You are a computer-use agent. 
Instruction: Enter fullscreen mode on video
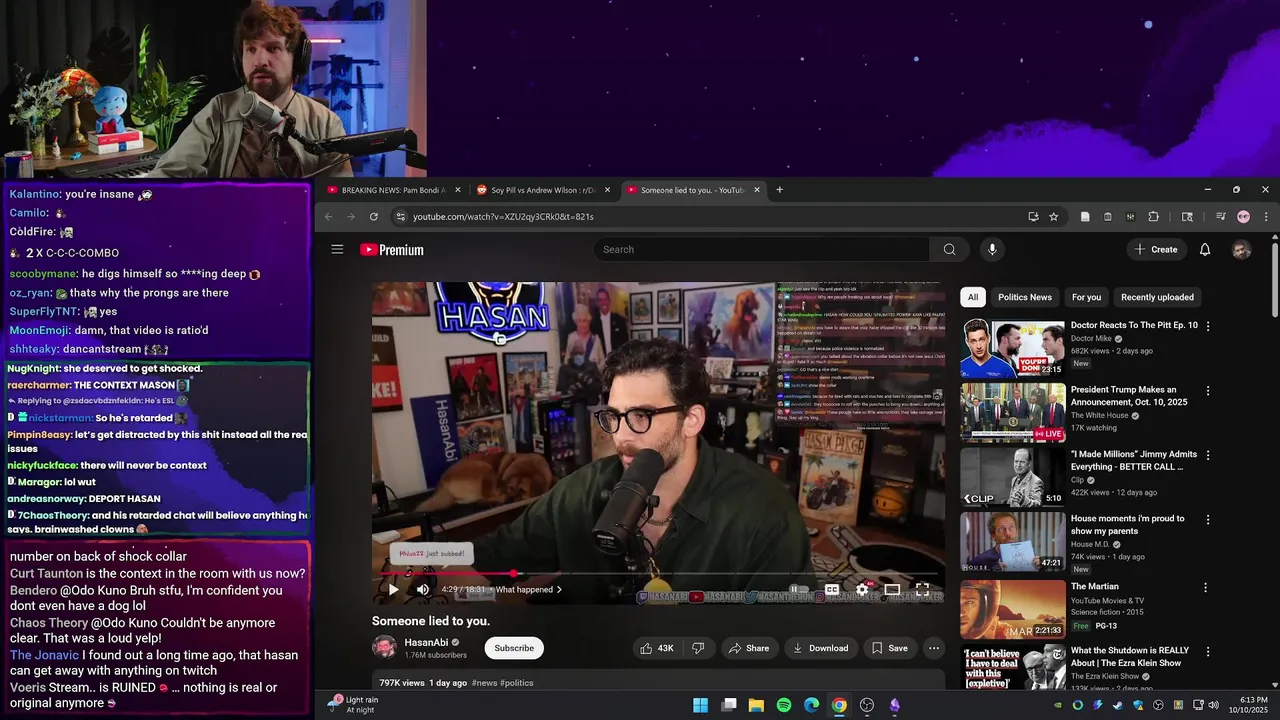[x=922, y=590]
